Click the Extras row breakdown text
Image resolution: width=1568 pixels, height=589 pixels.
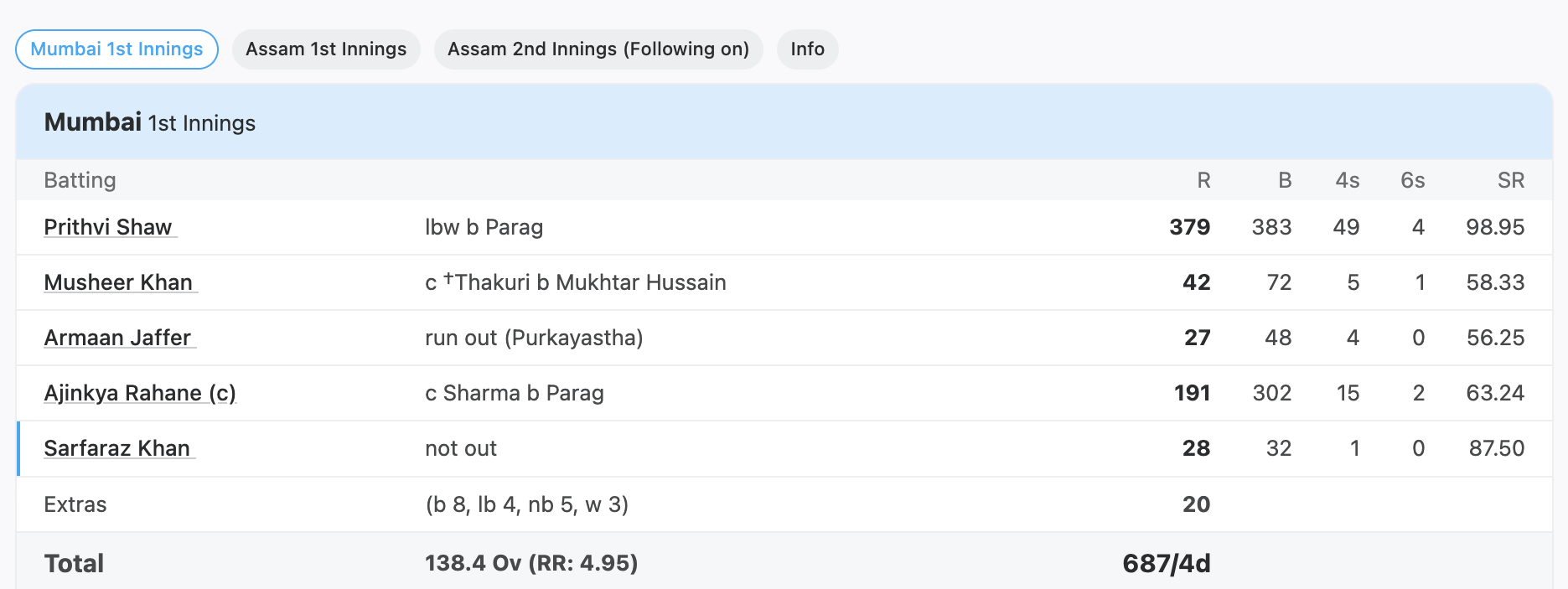(x=526, y=504)
